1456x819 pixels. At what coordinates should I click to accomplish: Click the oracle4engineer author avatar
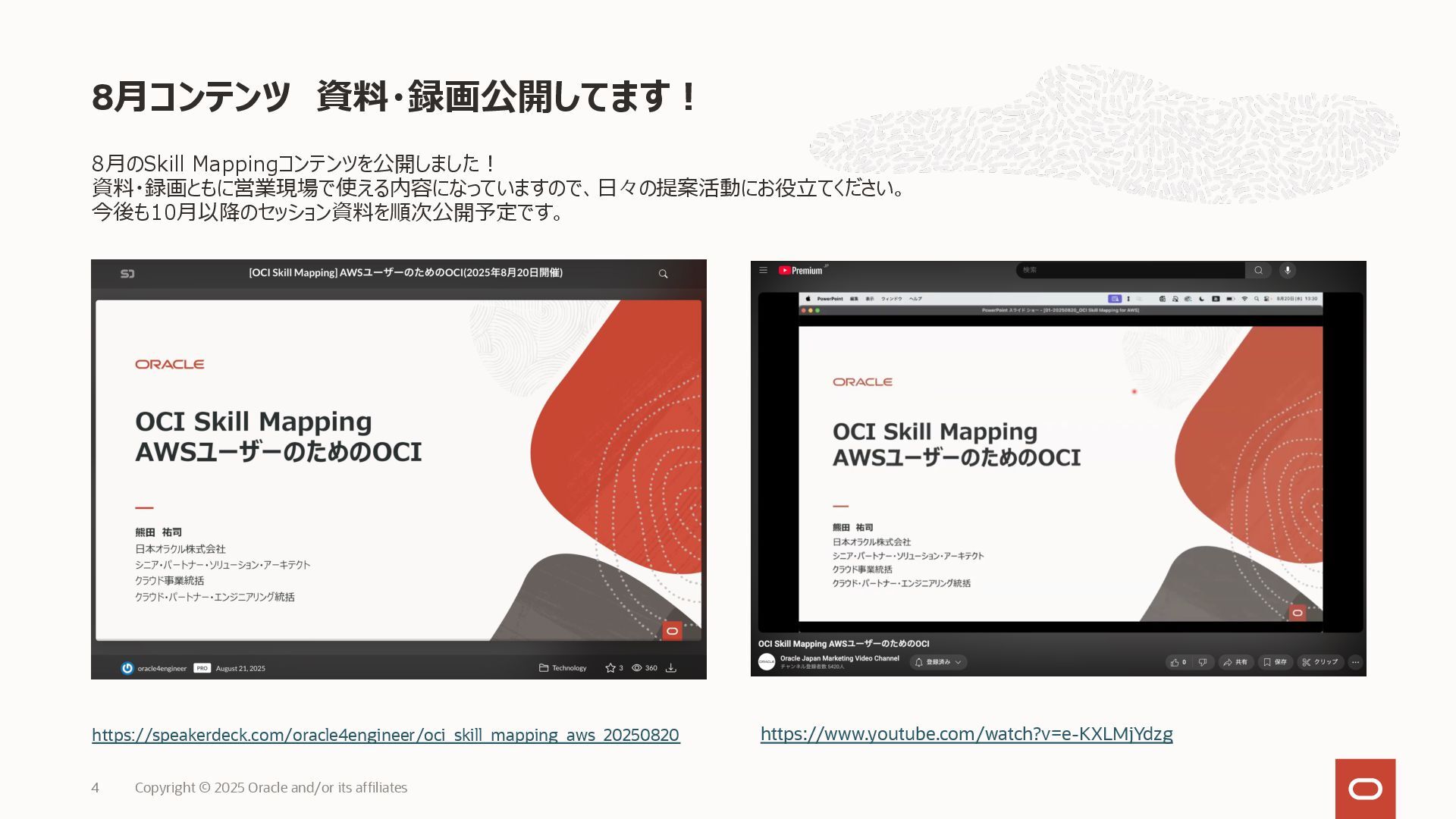(127, 668)
